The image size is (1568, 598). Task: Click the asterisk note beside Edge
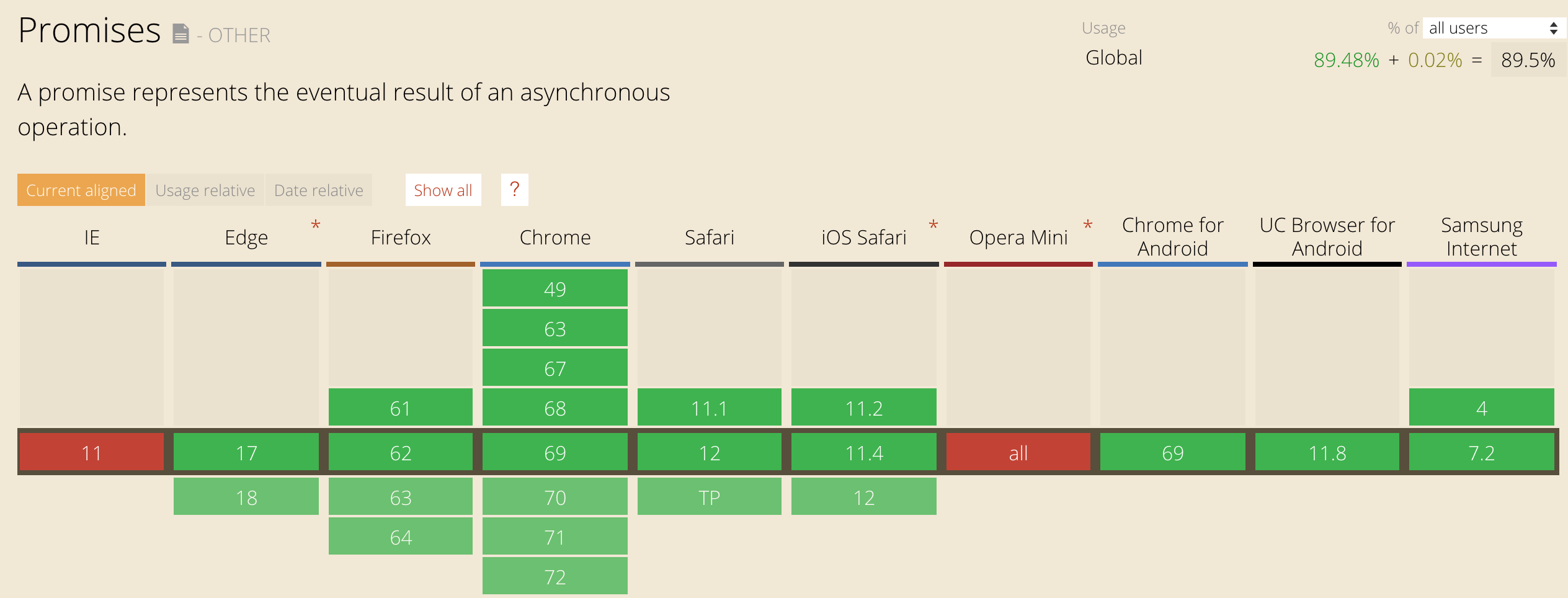316,225
